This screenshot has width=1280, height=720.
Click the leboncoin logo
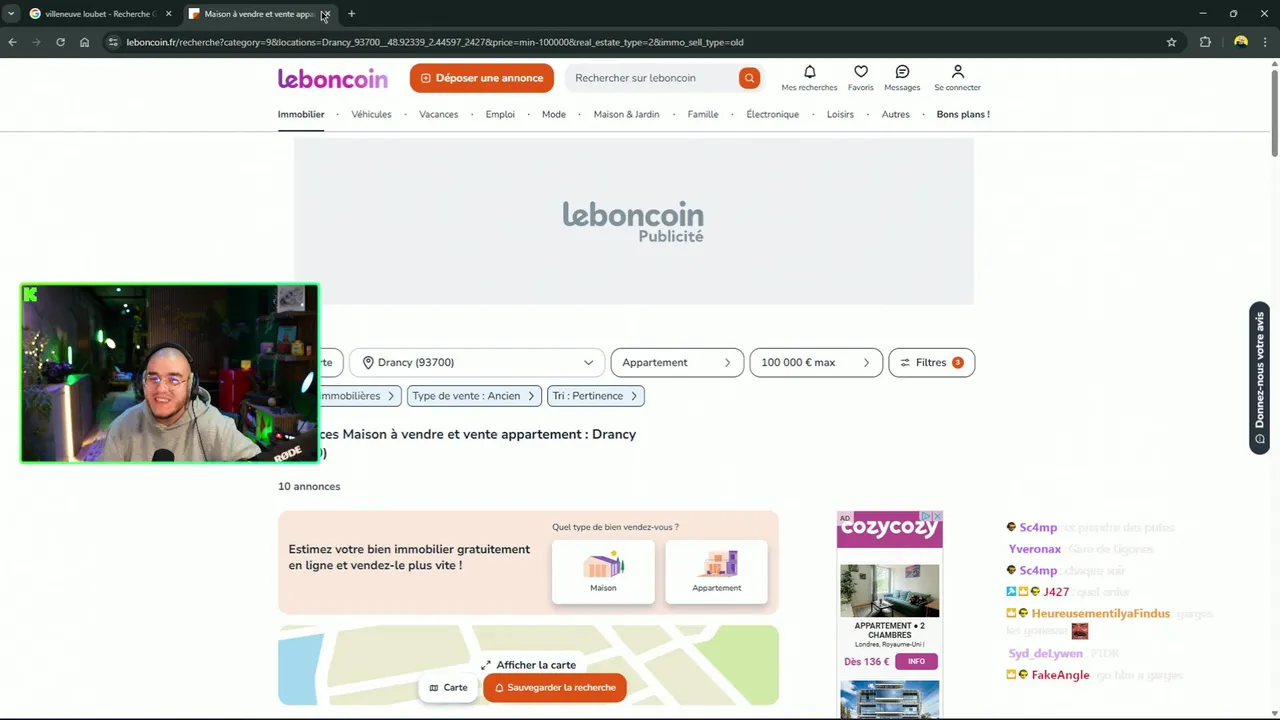click(x=332, y=78)
